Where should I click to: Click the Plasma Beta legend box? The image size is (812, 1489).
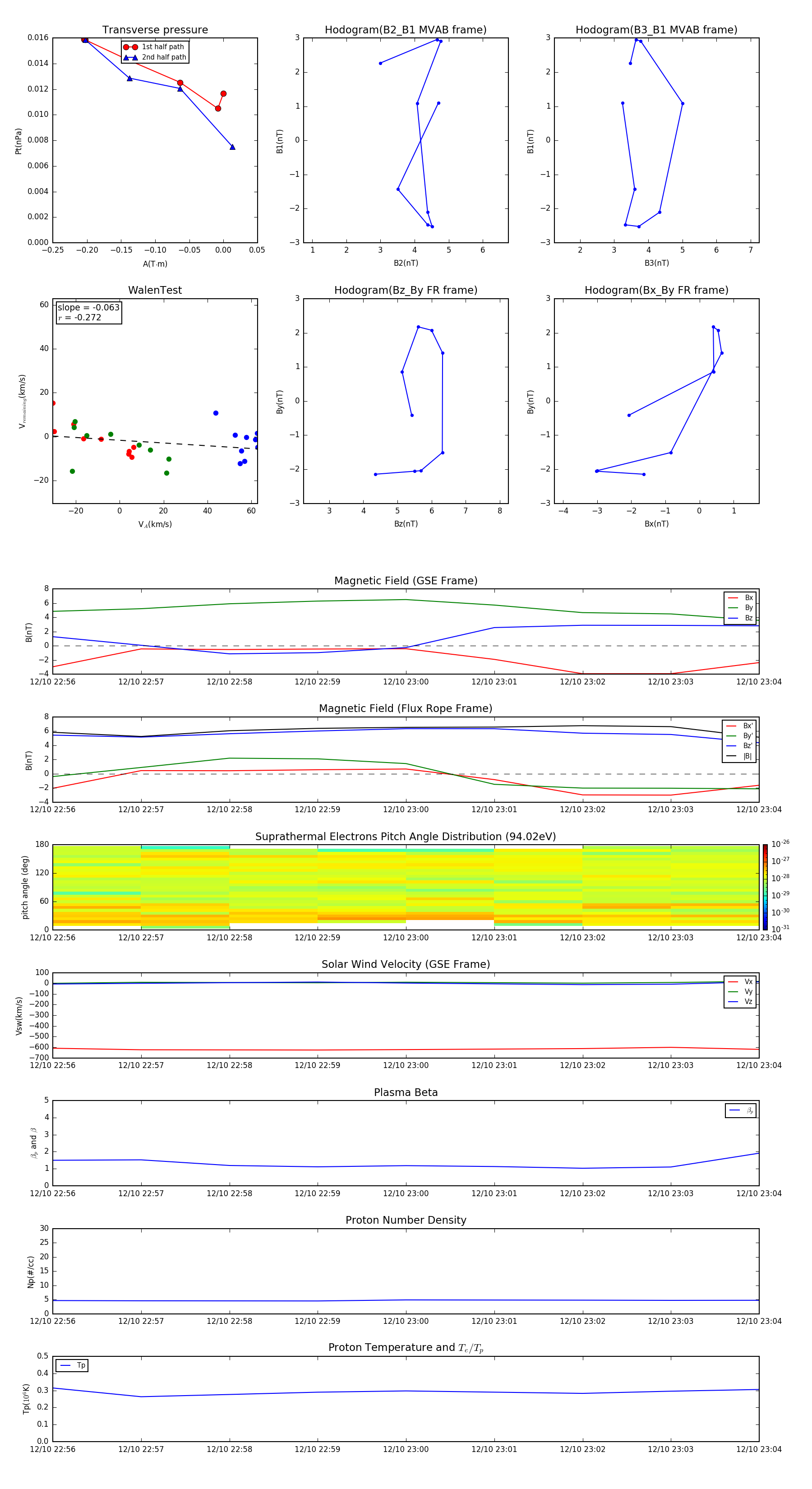pos(740,1110)
